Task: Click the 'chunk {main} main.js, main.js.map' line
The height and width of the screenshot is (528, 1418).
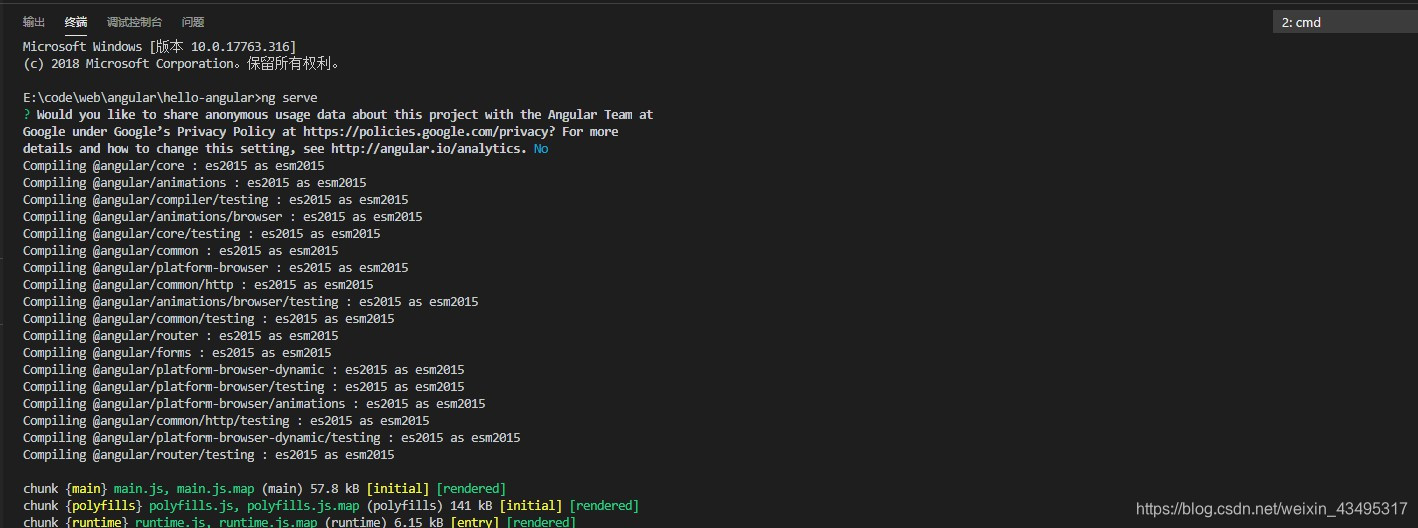Action: (265, 489)
